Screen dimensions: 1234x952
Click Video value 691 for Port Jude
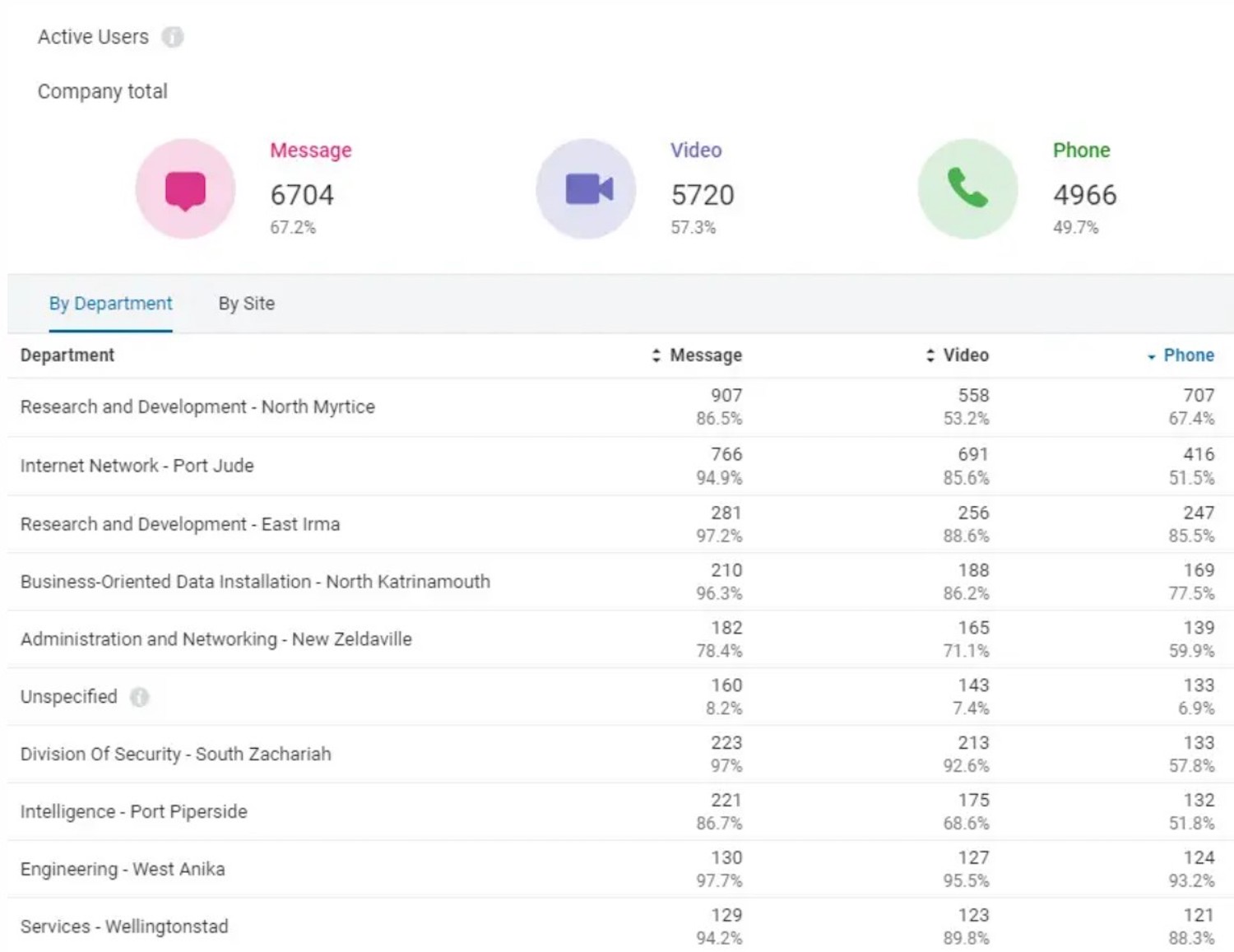tap(973, 454)
